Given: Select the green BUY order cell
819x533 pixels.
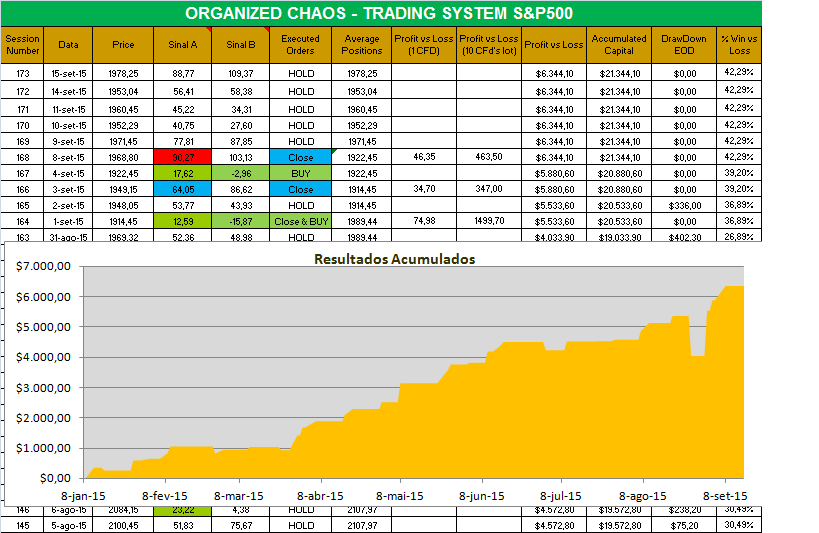Looking at the screenshot, I should coord(301,173).
